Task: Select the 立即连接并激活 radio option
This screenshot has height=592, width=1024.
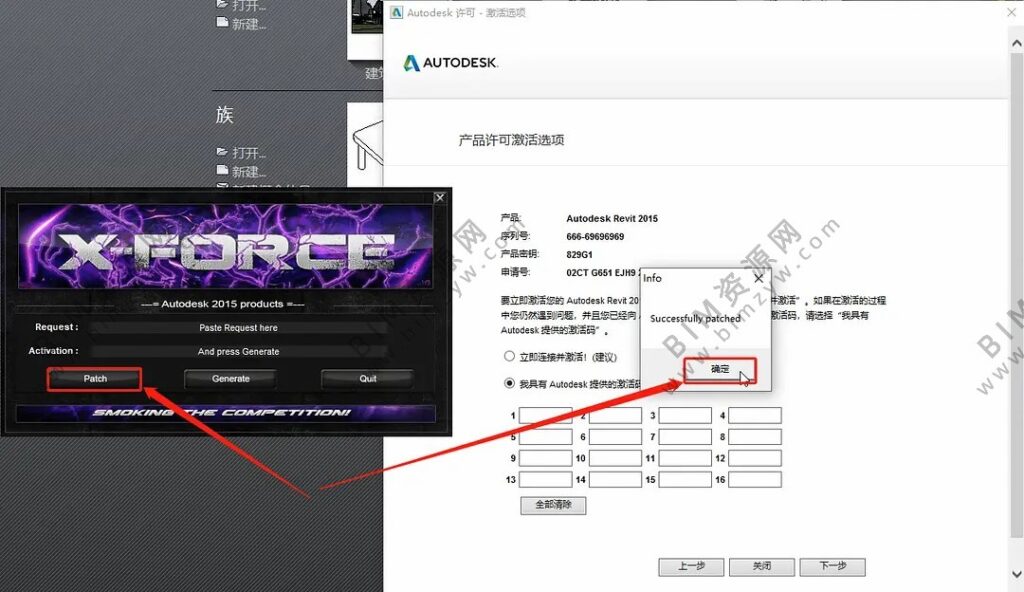Action: click(509, 356)
